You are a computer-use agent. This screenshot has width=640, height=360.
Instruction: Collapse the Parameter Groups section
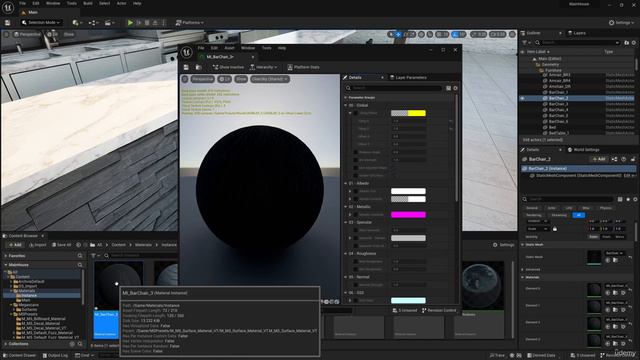(x=346, y=98)
